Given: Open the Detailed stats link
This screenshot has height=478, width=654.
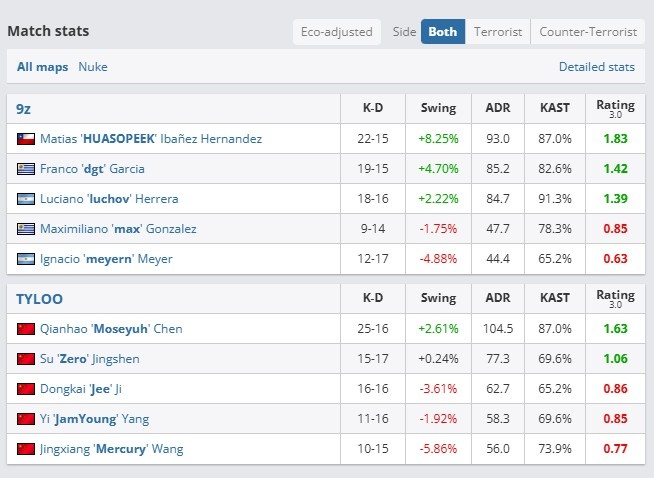Looking at the screenshot, I should click(x=596, y=67).
